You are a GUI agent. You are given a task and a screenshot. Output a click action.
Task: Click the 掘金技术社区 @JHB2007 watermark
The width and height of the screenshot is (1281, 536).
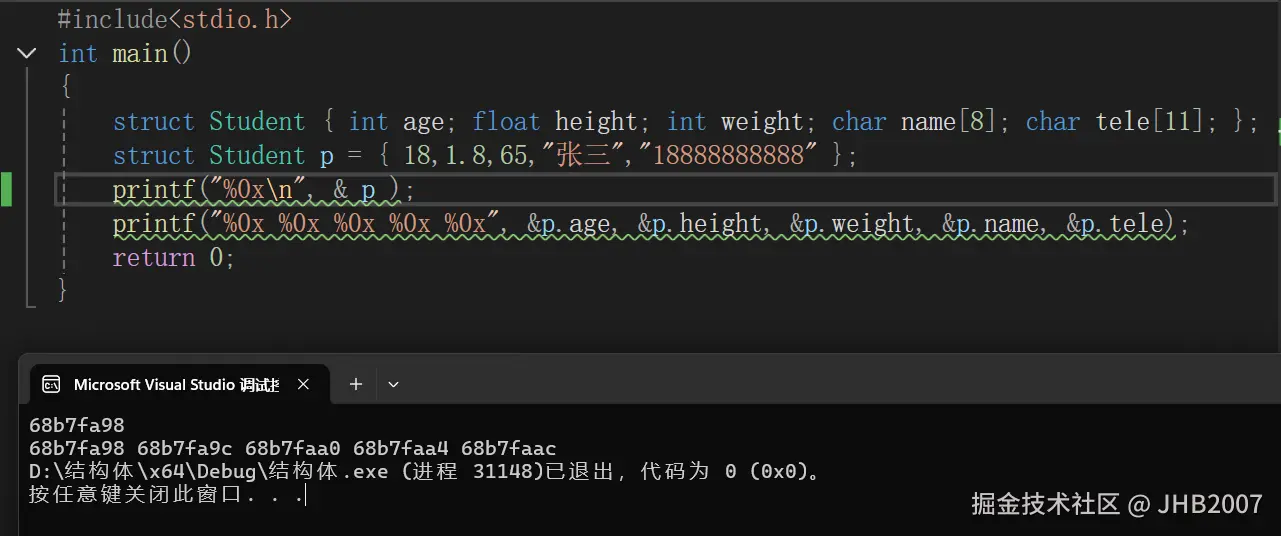click(x=1116, y=504)
